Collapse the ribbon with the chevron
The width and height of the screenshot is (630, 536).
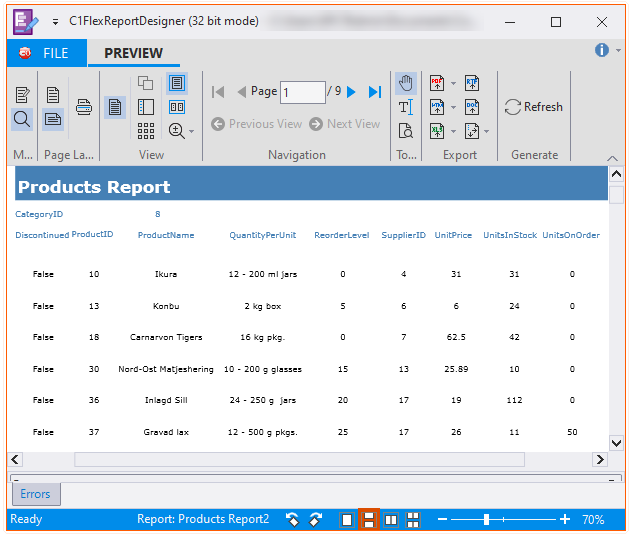tap(612, 157)
